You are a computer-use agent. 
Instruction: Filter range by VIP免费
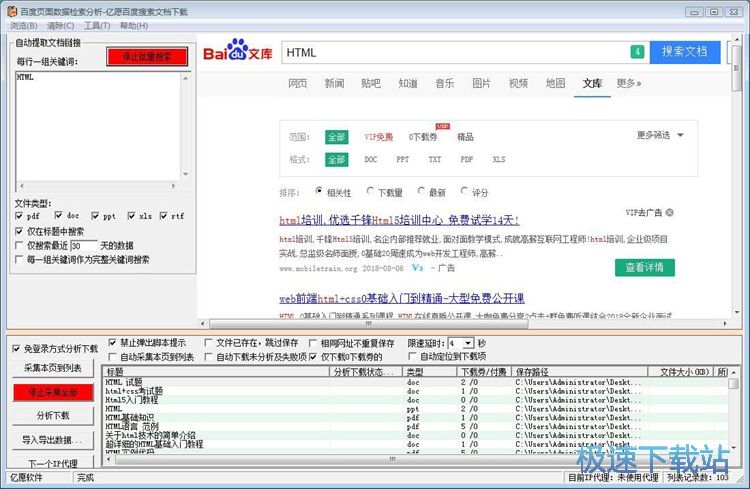tap(378, 137)
